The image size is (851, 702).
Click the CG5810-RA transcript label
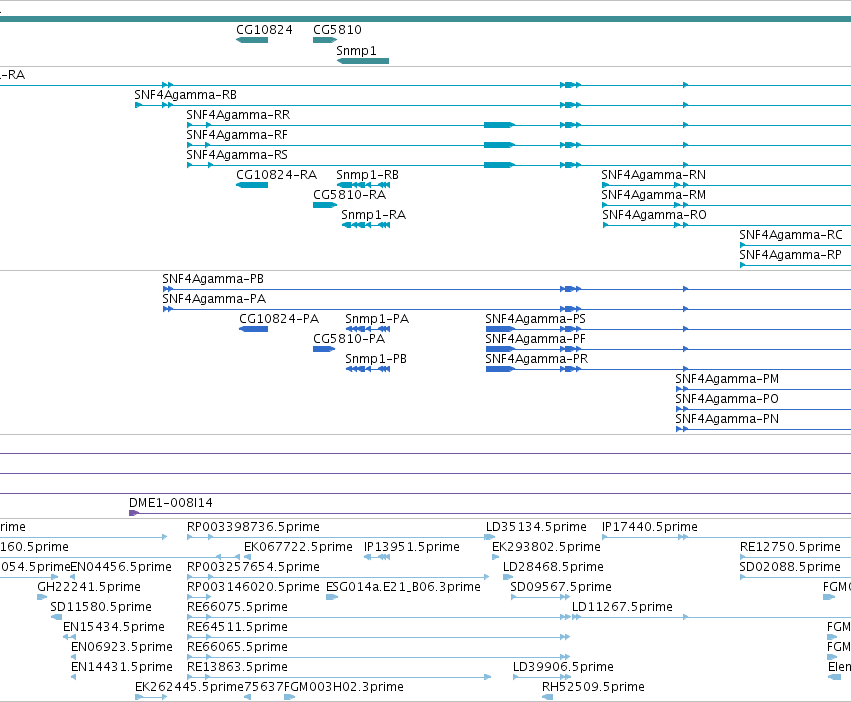350,194
